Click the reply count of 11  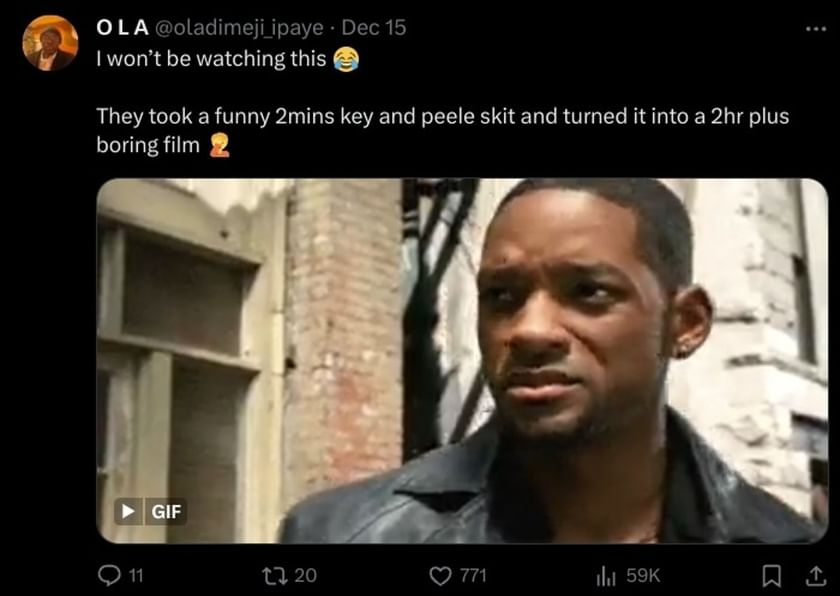(137, 575)
